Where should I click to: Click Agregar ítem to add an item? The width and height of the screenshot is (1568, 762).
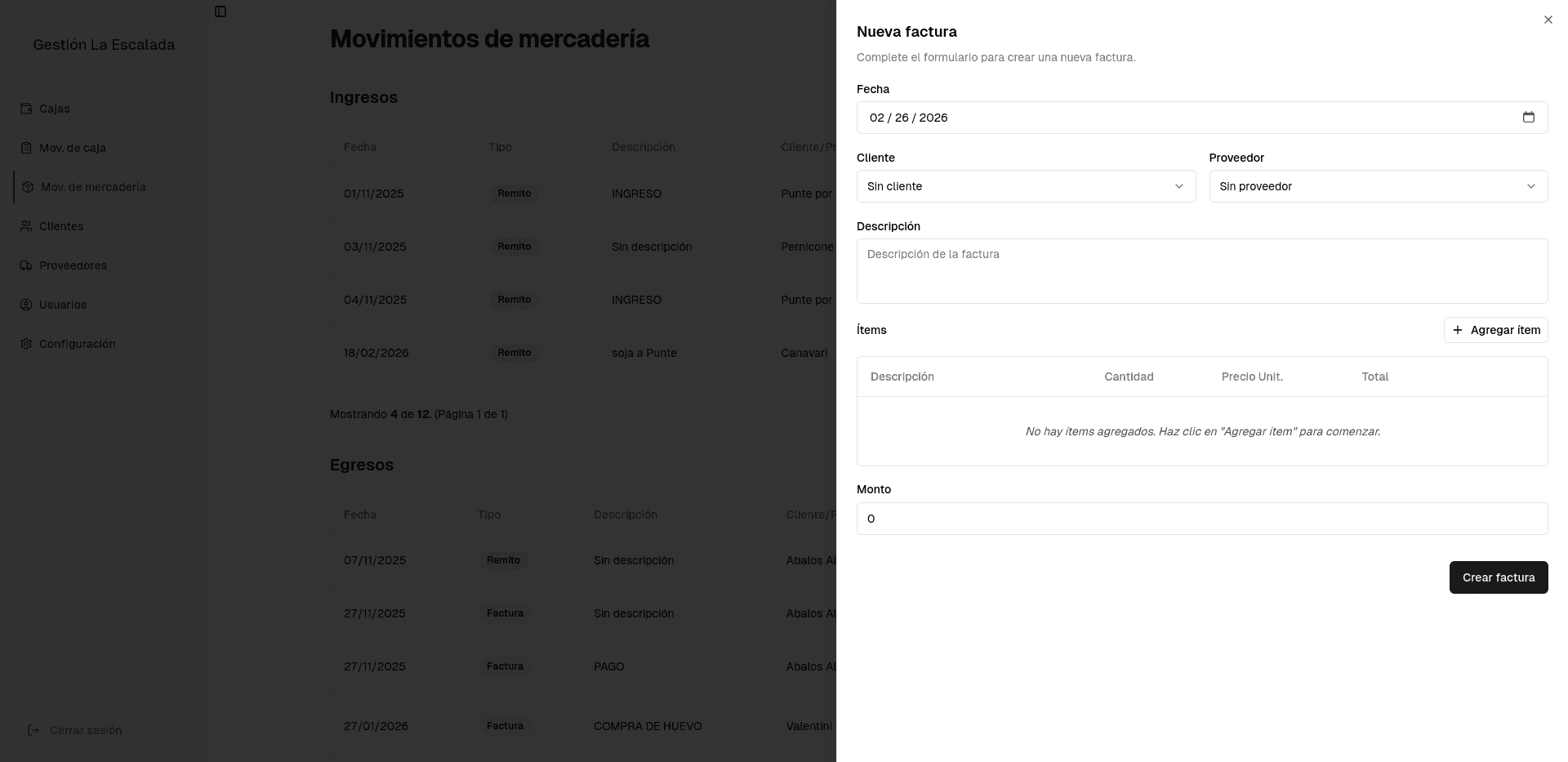[1496, 330]
